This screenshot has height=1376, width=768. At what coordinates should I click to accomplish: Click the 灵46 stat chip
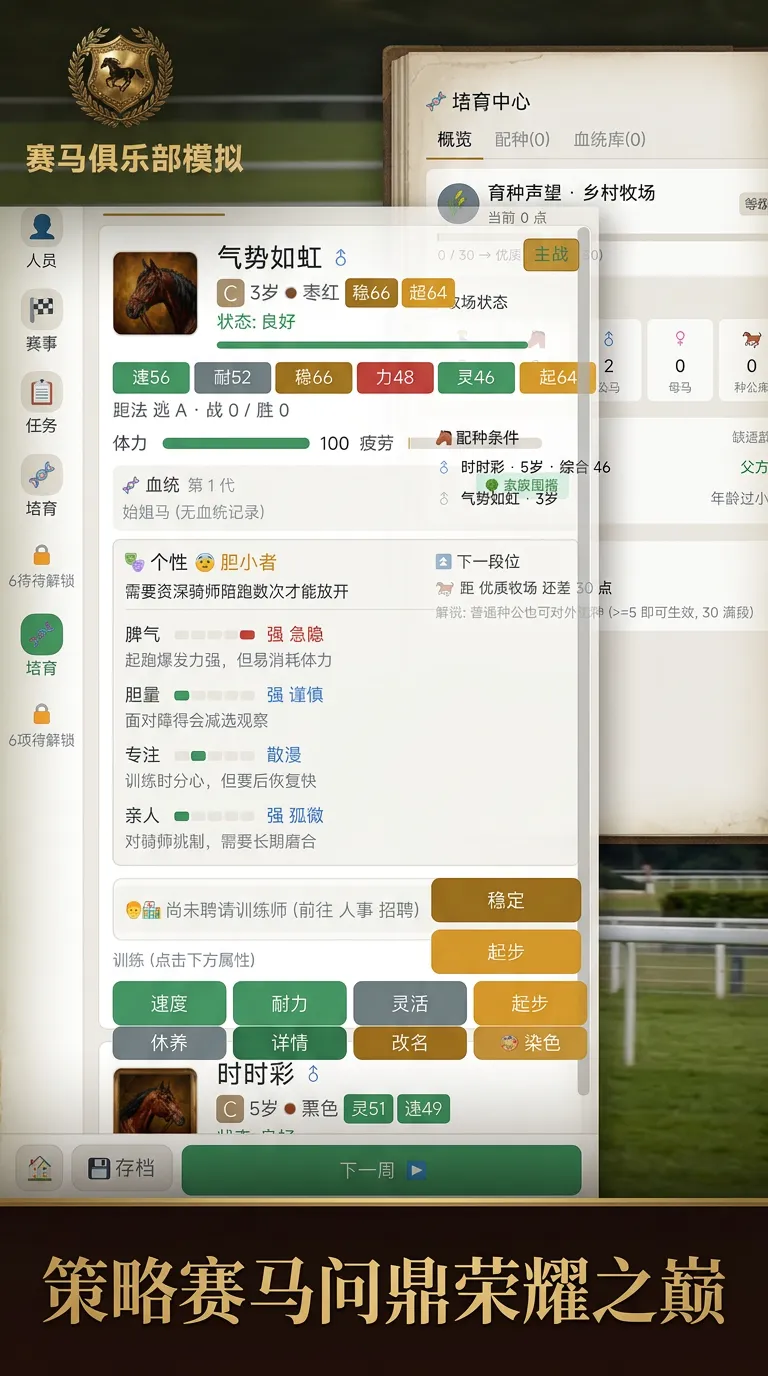click(476, 377)
